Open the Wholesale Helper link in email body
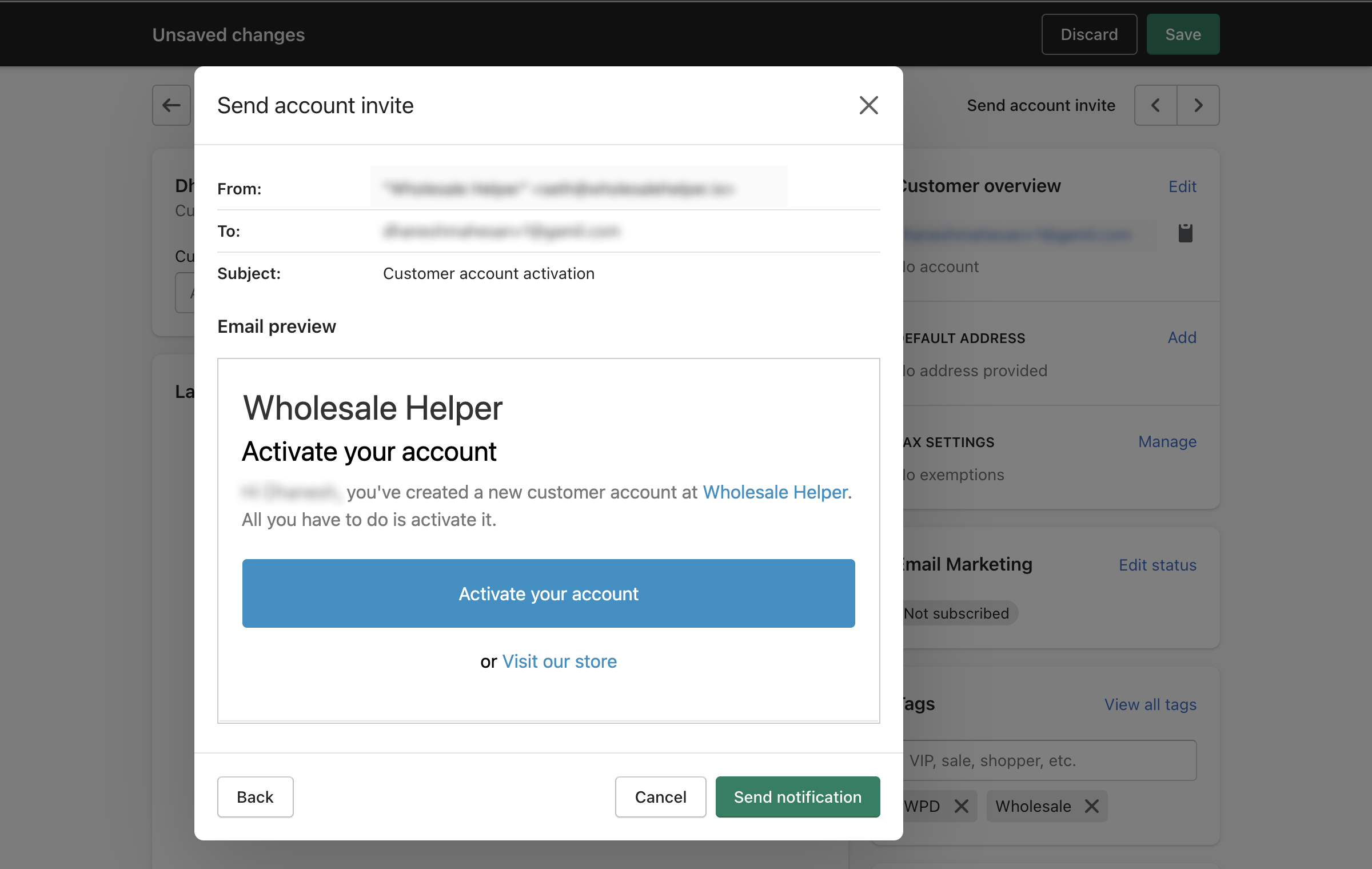The image size is (1372, 869). click(775, 492)
